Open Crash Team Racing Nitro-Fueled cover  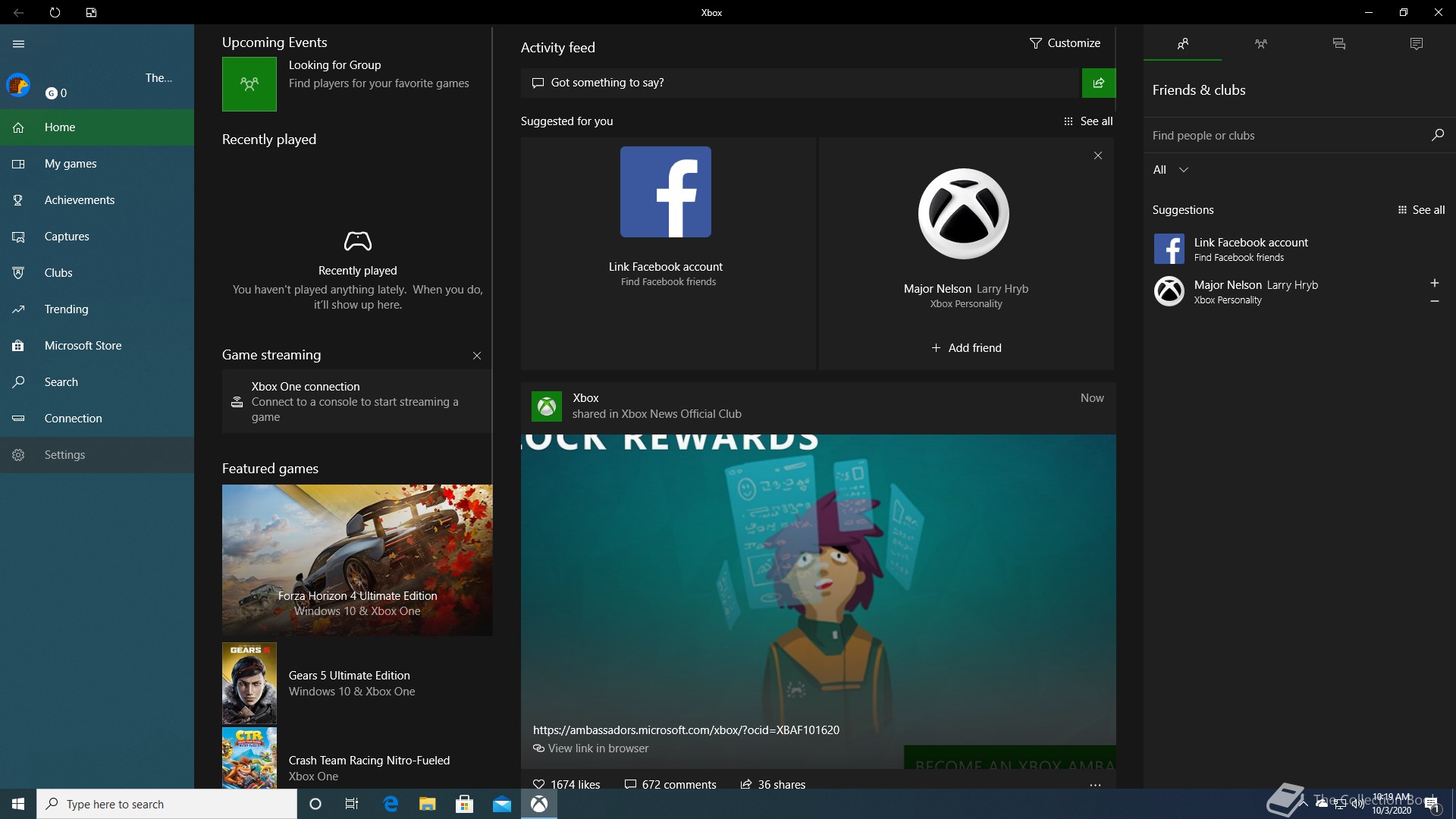point(249,758)
